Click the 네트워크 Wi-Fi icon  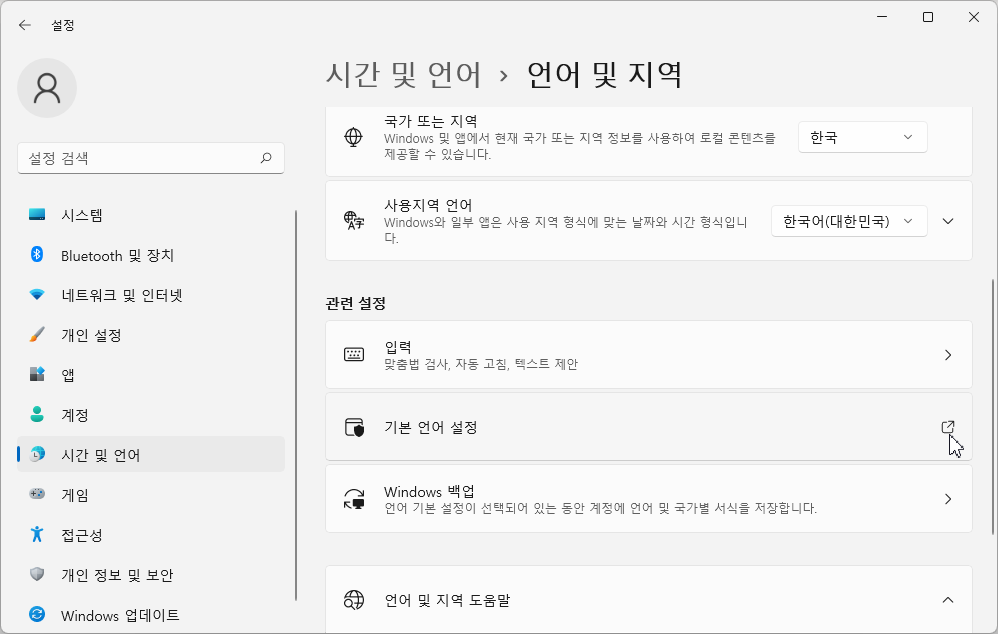point(37,295)
